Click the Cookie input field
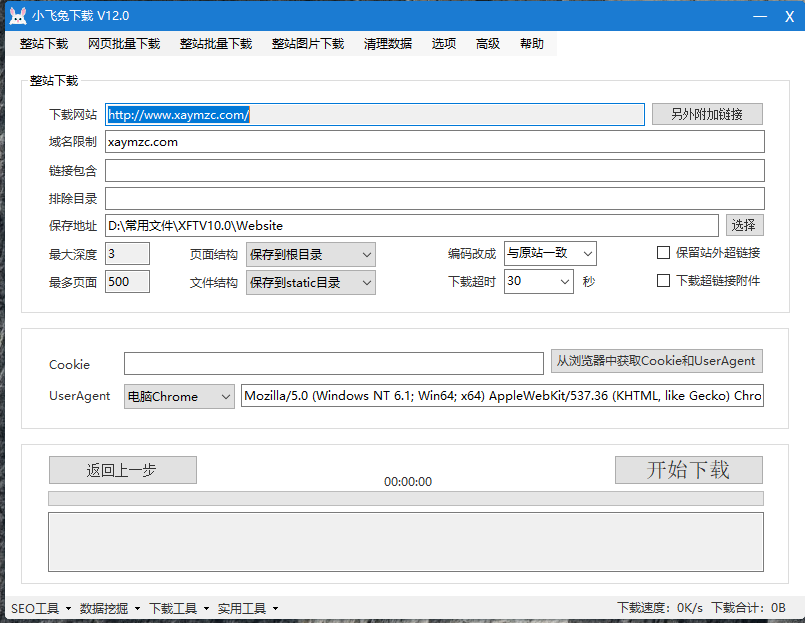This screenshot has width=805, height=623. (334, 364)
